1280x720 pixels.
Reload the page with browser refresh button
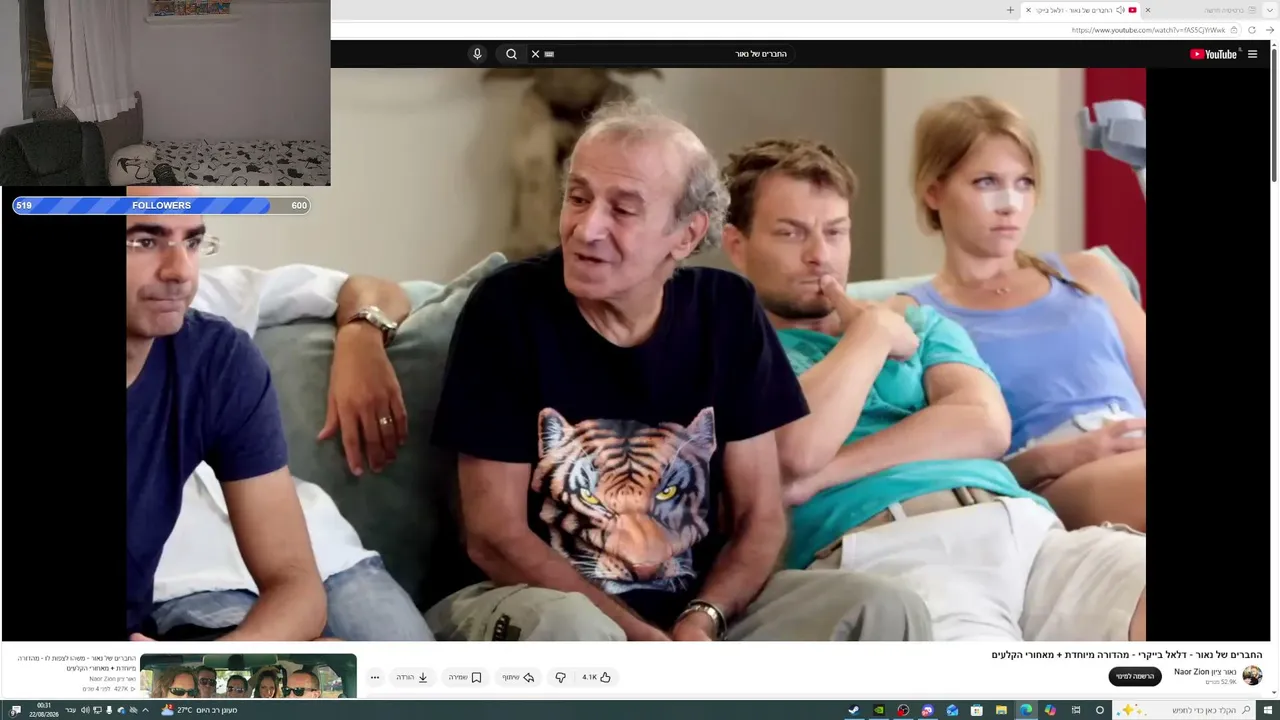pyautogui.click(x=1251, y=30)
